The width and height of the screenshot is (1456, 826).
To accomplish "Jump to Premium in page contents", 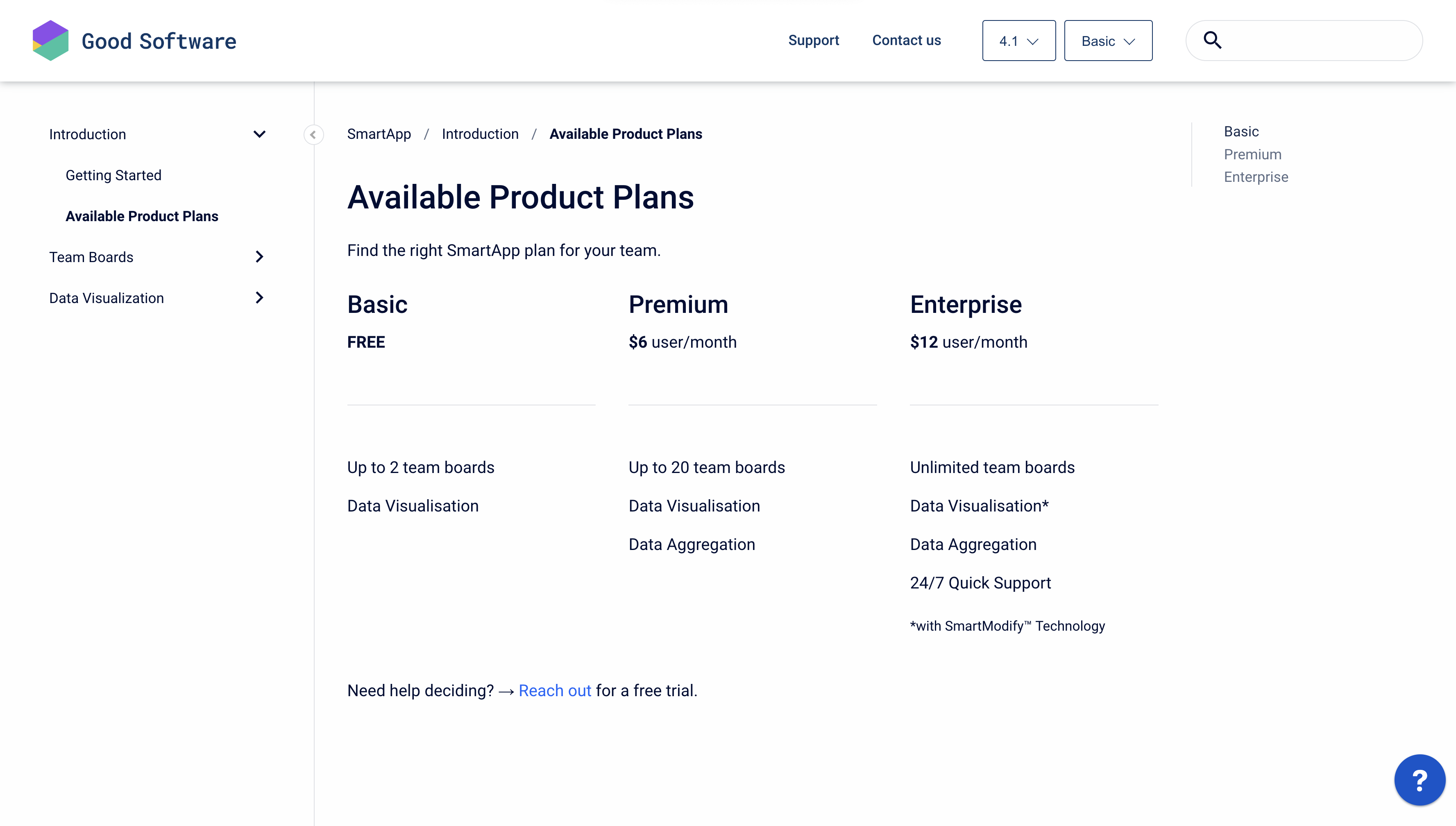I will click(1252, 154).
